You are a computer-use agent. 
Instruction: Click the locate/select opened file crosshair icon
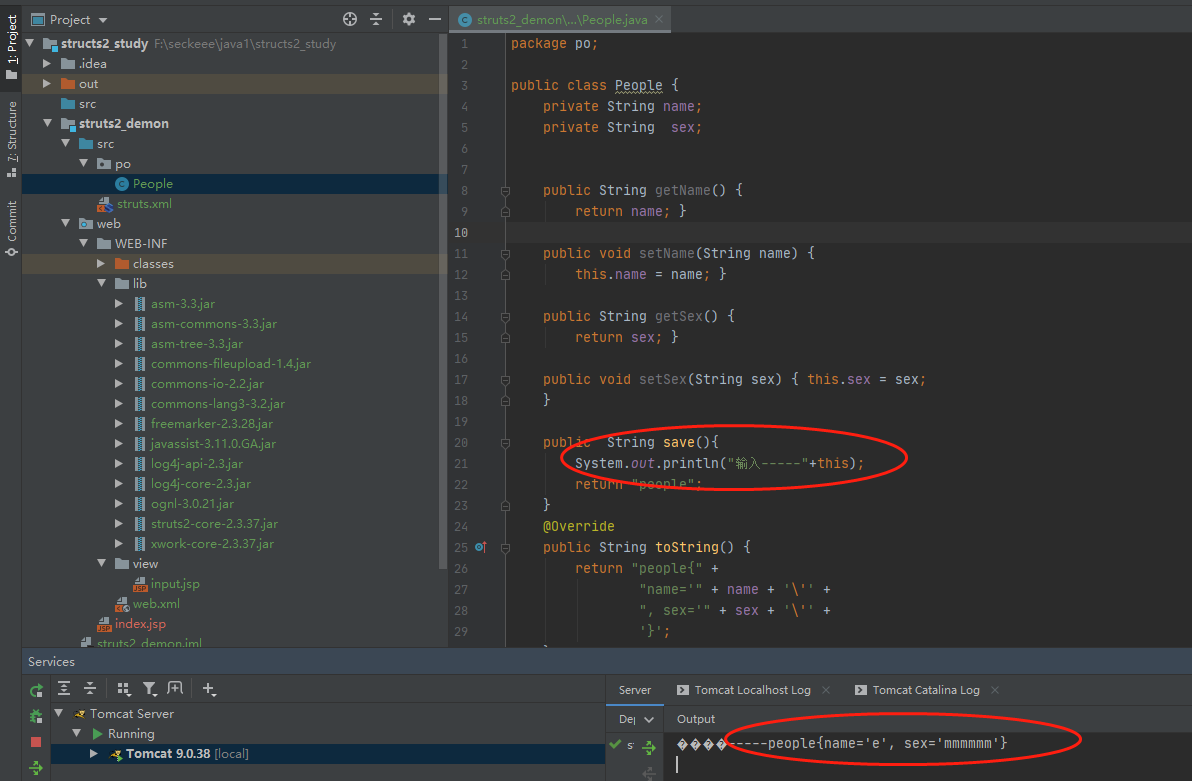click(x=350, y=19)
